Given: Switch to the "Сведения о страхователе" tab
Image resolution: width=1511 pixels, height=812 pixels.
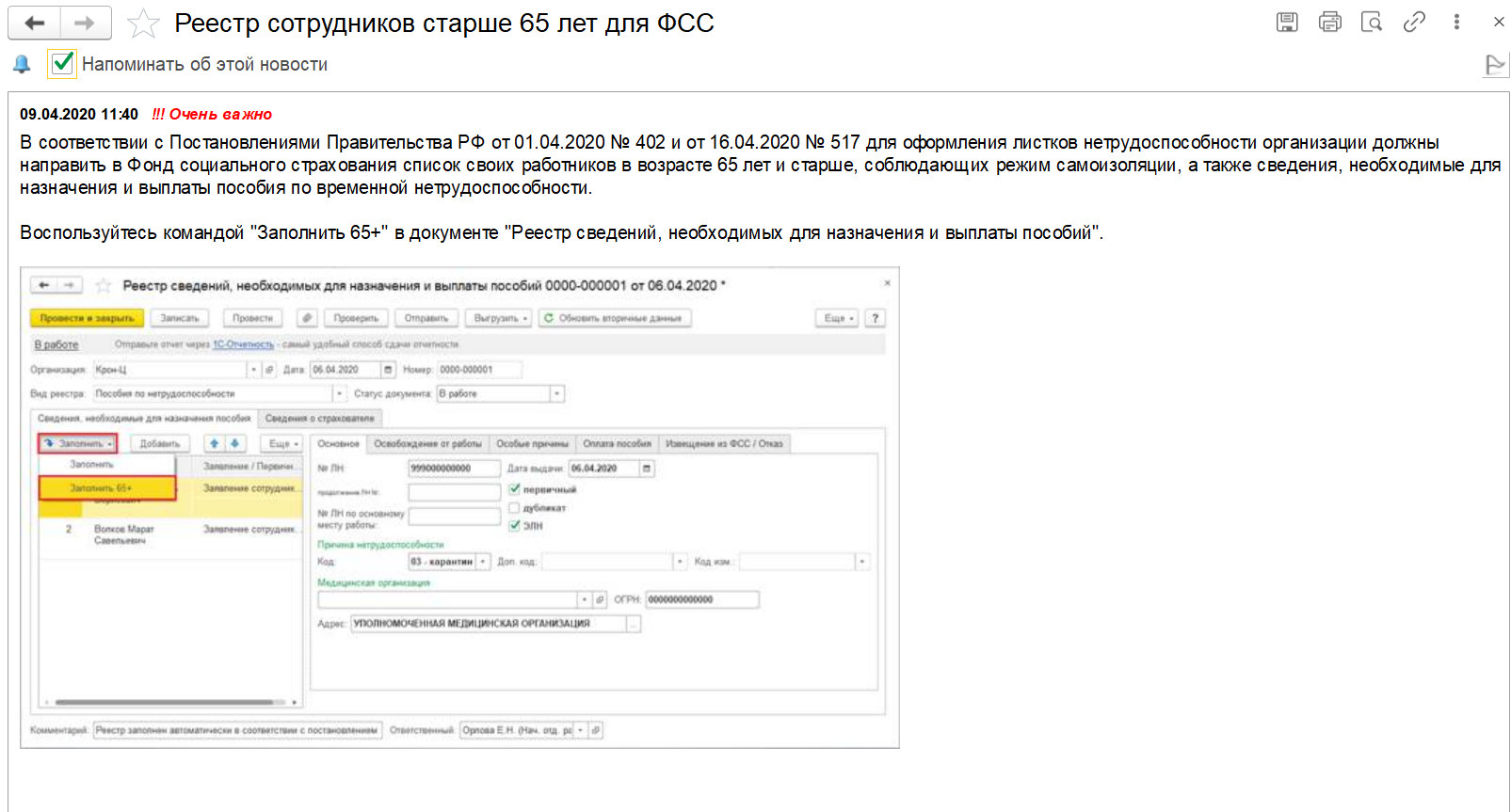Looking at the screenshot, I should [x=319, y=418].
